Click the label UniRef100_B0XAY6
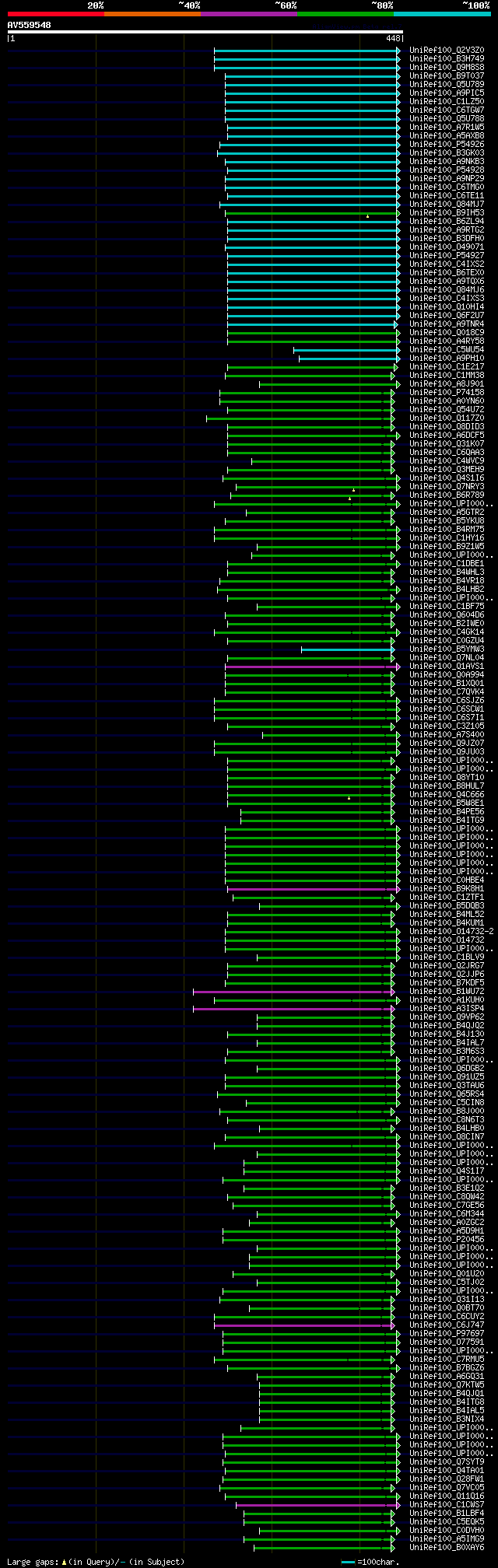The width and height of the screenshot is (498, 1568). [447, 1548]
